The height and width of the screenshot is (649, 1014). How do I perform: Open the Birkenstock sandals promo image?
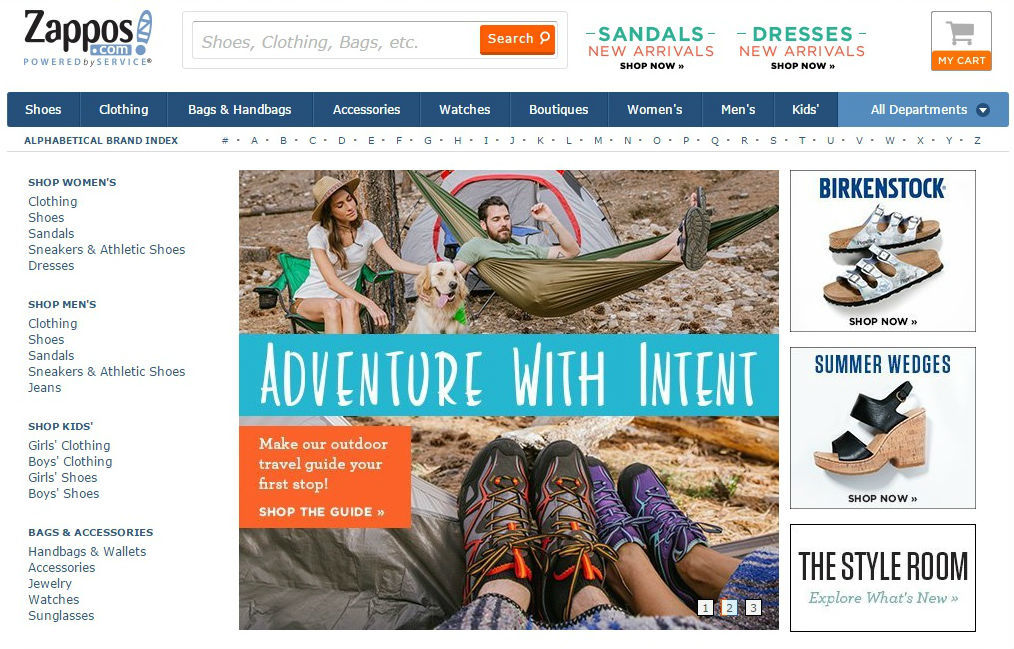tap(883, 251)
